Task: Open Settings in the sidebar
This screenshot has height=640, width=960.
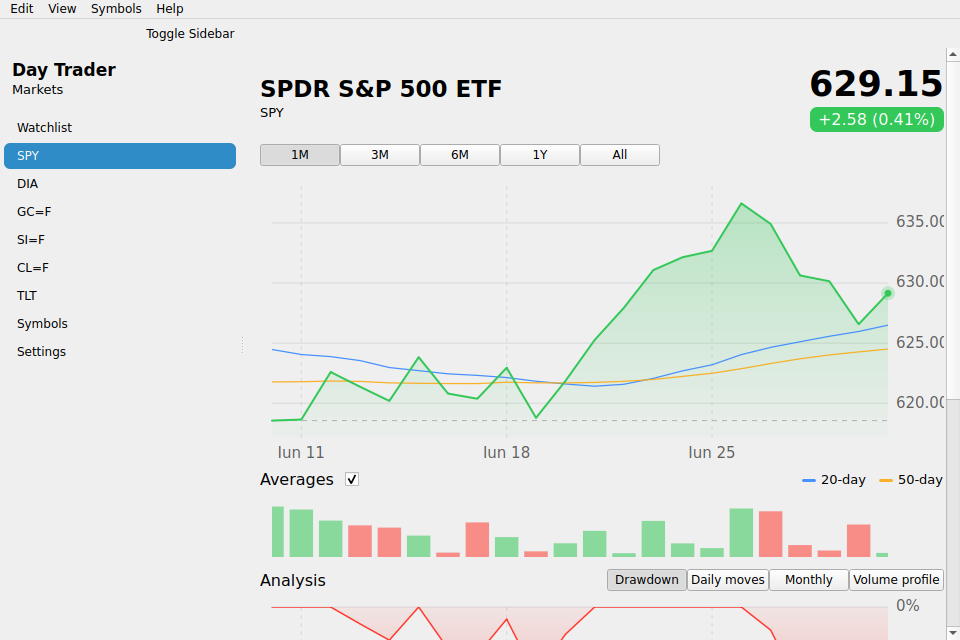Action: tap(120, 352)
